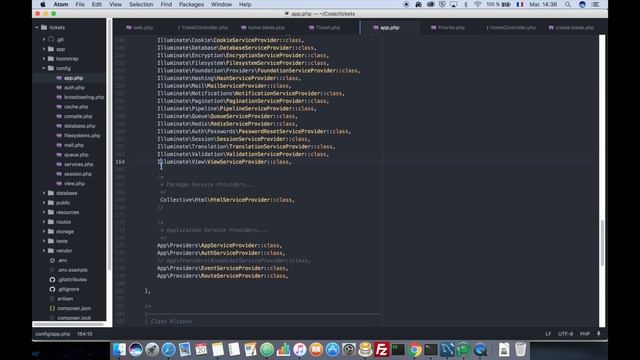The height and width of the screenshot is (360, 640).
Task: Open the iTunes music icon in Dock
Action: point(300,350)
